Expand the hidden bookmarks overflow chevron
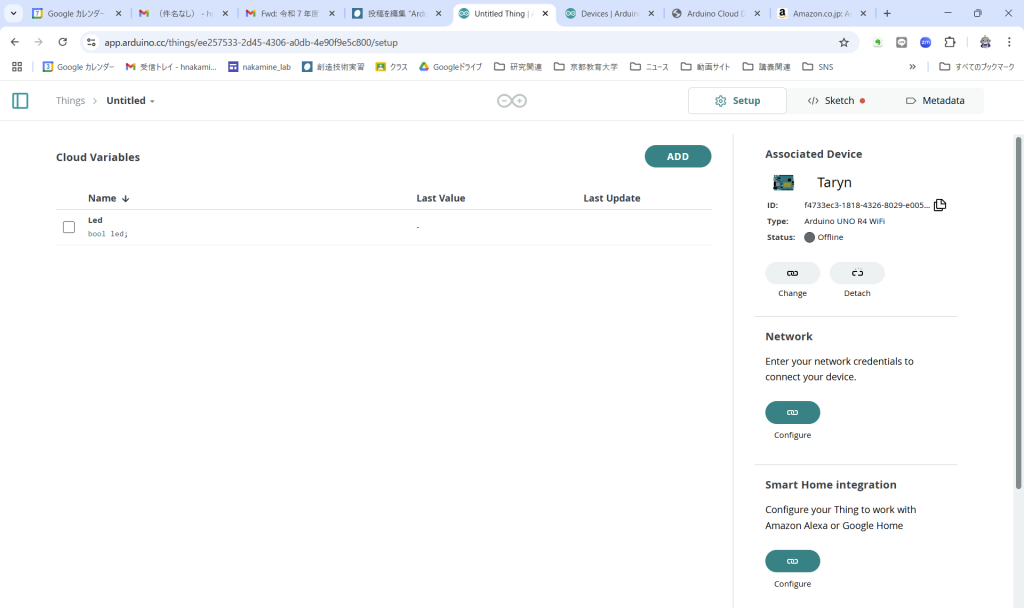 coord(912,67)
